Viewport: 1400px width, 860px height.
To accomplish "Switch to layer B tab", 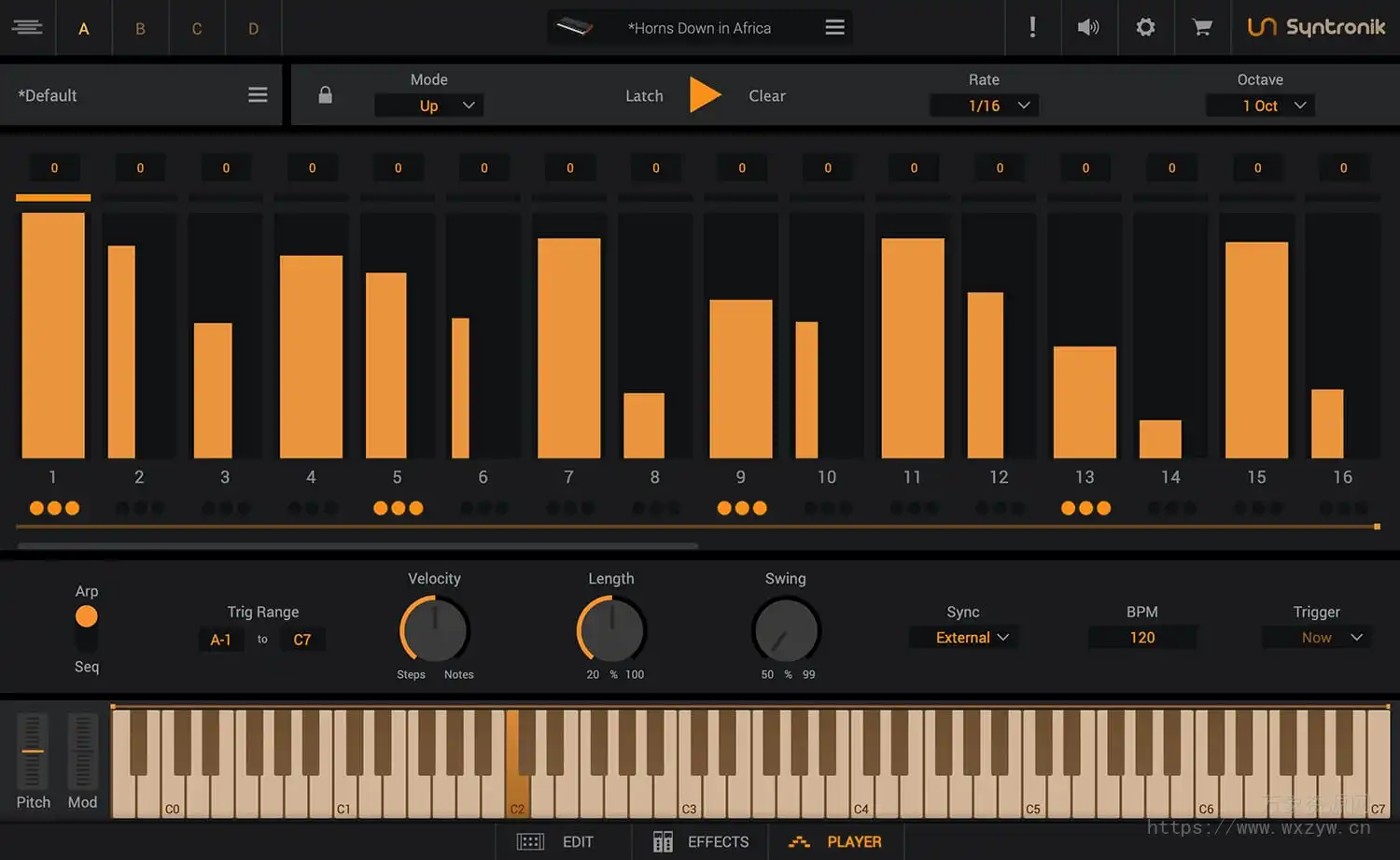I will click(140, 28).
